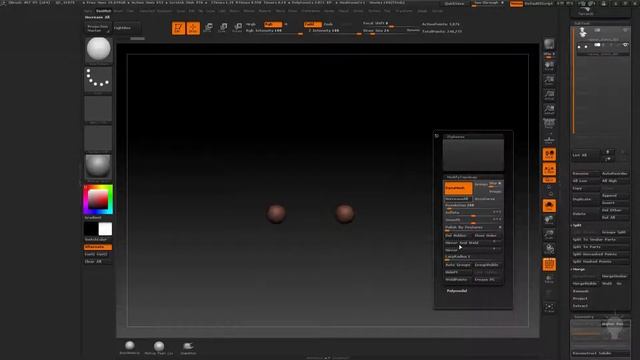Toggle Mrgb mode button
The height and width of the screenshot is (360, 640).
pos(251,24)
